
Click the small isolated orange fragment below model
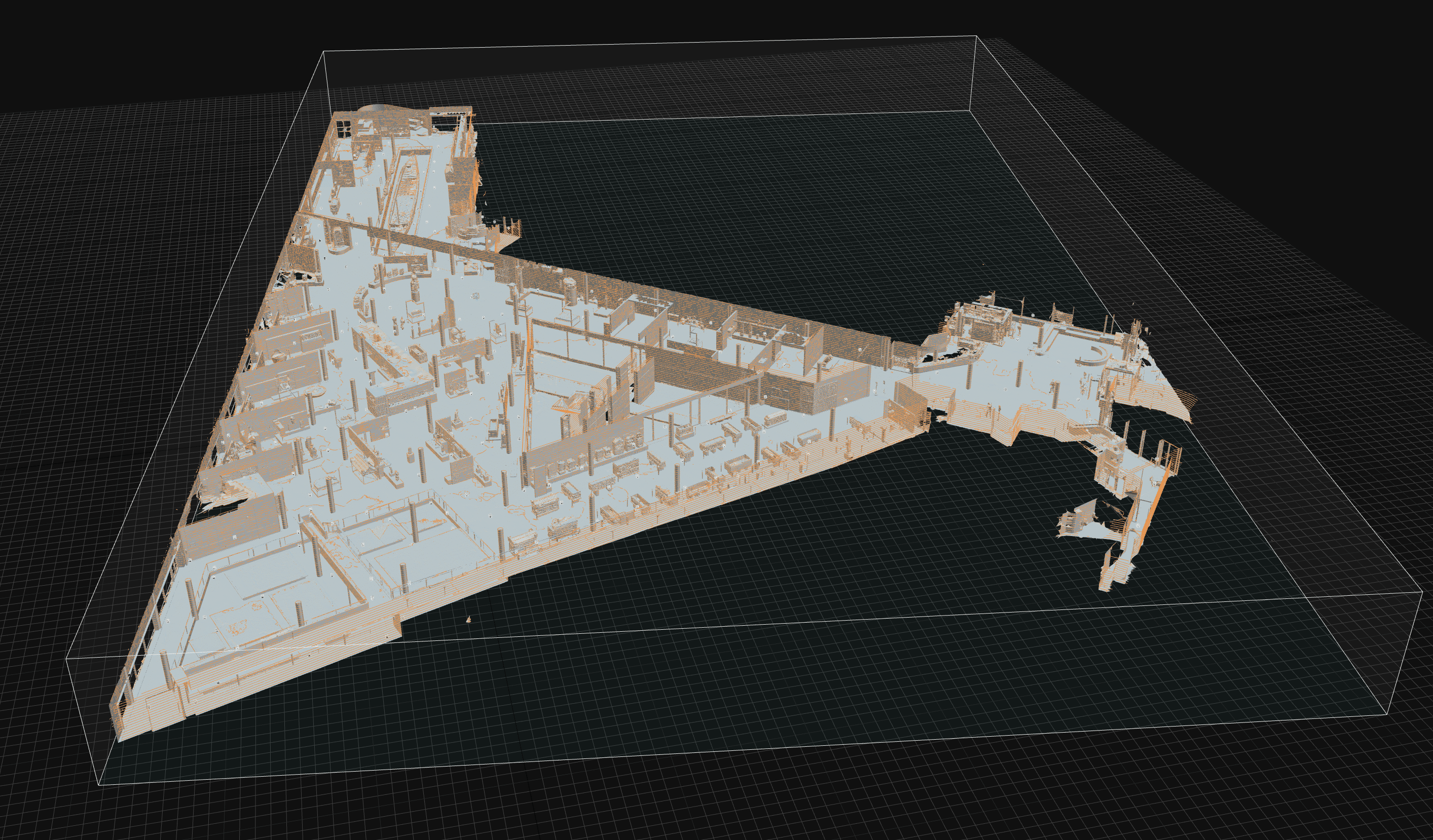click(x=468, y=620)
